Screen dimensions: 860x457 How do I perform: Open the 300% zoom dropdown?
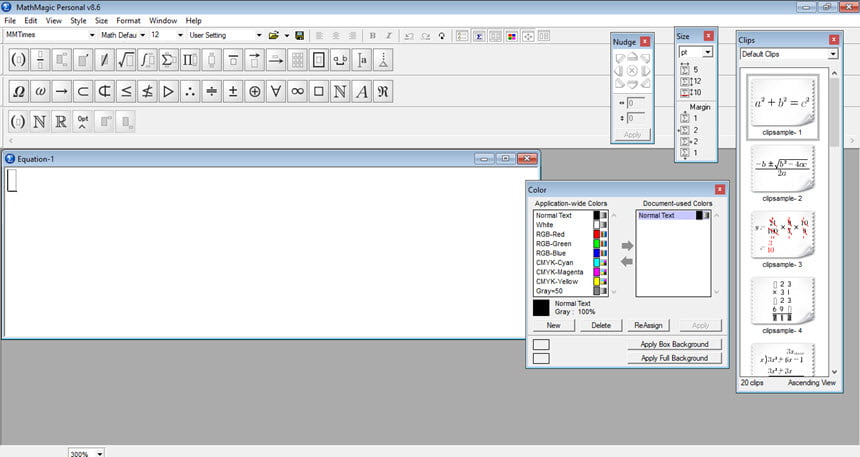coord(100,453)
